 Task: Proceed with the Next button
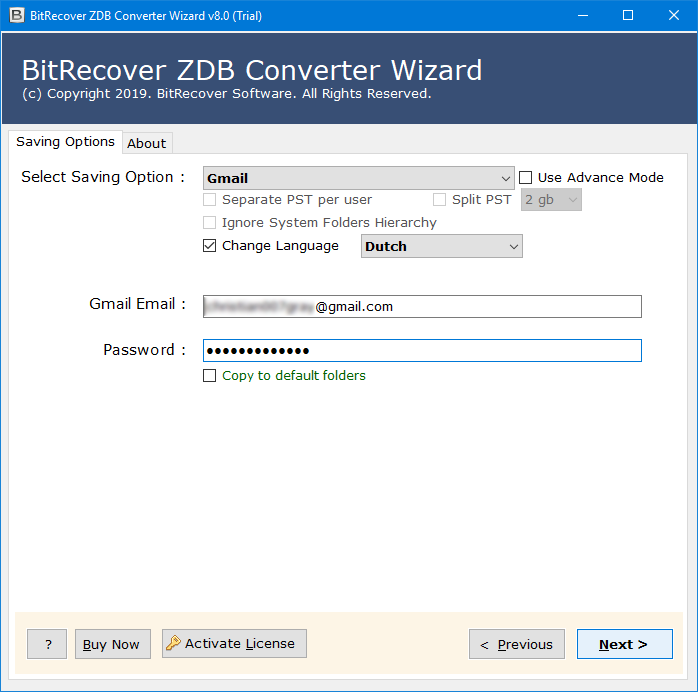click(x=625, y=644)
